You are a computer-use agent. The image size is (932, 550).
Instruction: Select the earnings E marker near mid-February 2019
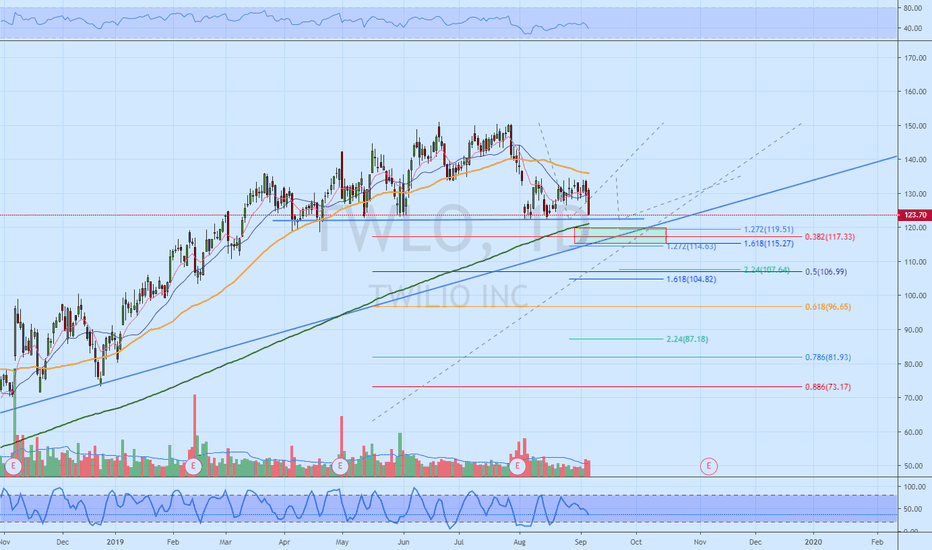pos(193,466)
